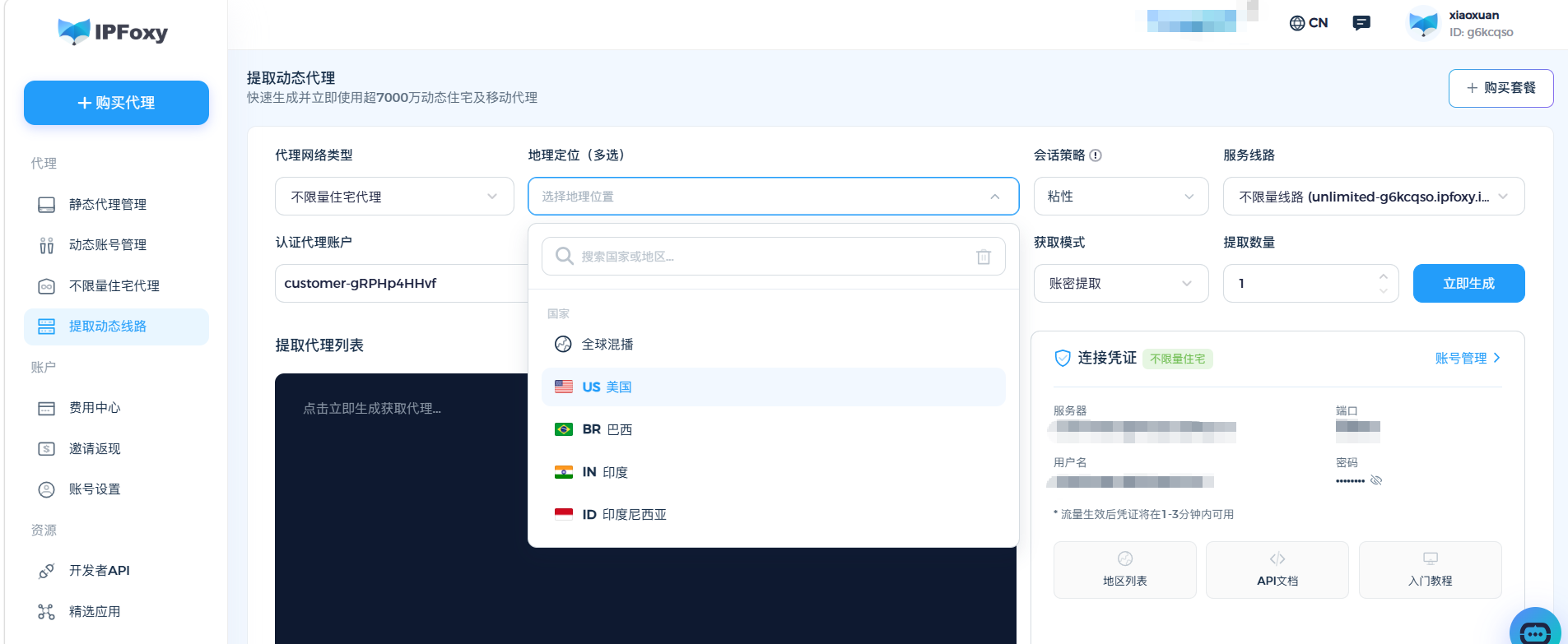
Task: Click the IPFoxy logo
Action: [x=113, y=31]
